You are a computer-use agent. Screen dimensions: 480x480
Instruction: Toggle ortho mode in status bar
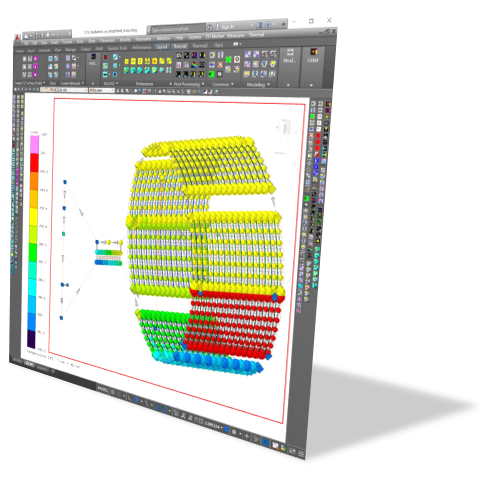click(130, 398)
